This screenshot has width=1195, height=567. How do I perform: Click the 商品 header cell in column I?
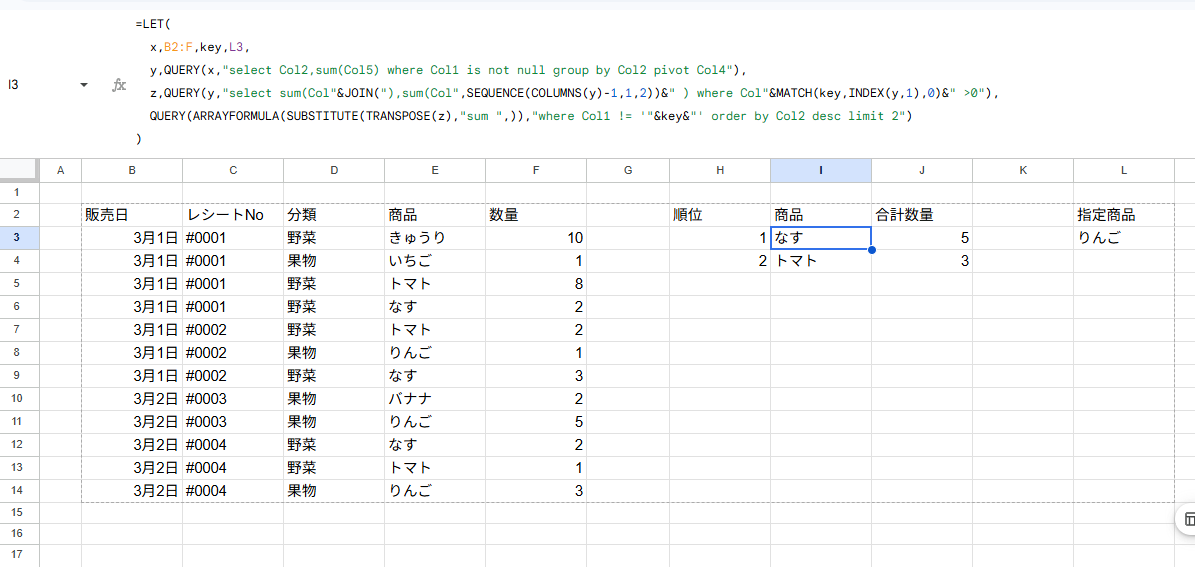821,215
